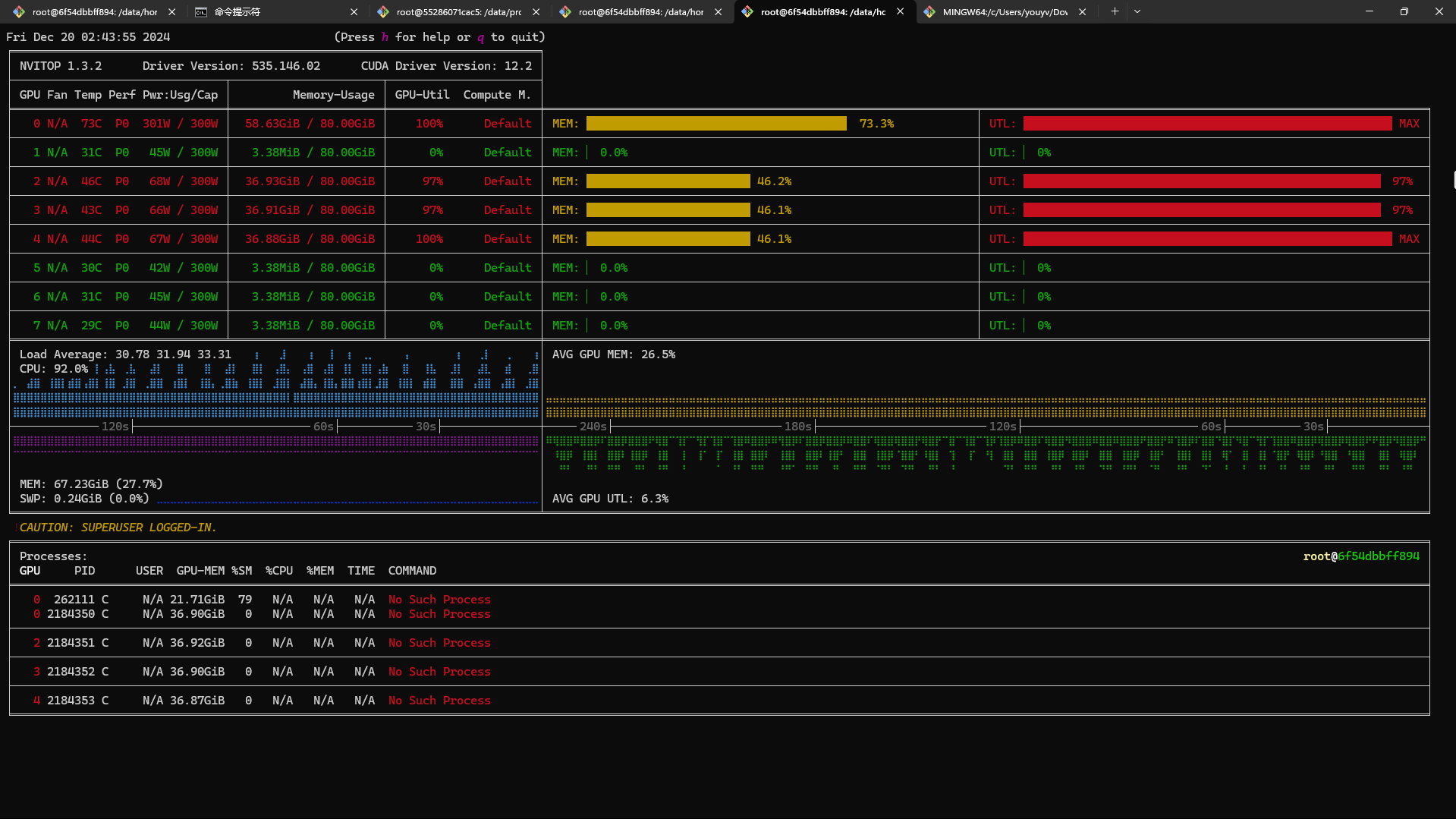
Task: Click GPU 7 temperature 29C
Action: [91, 326]
